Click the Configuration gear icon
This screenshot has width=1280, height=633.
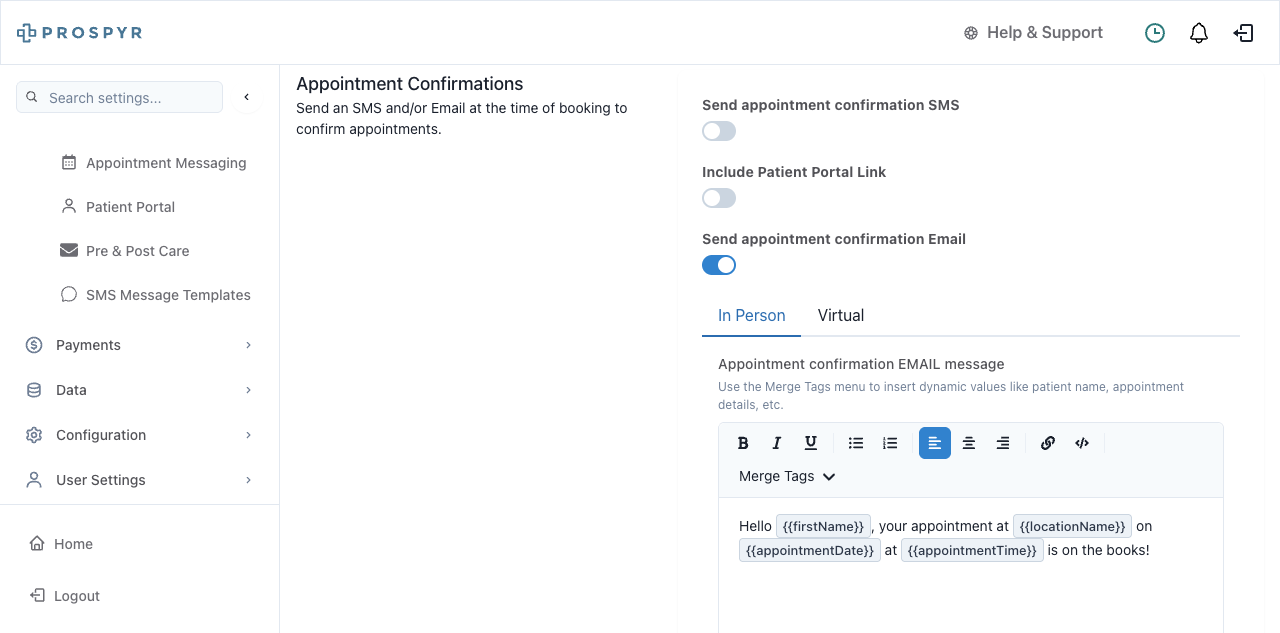34,435
